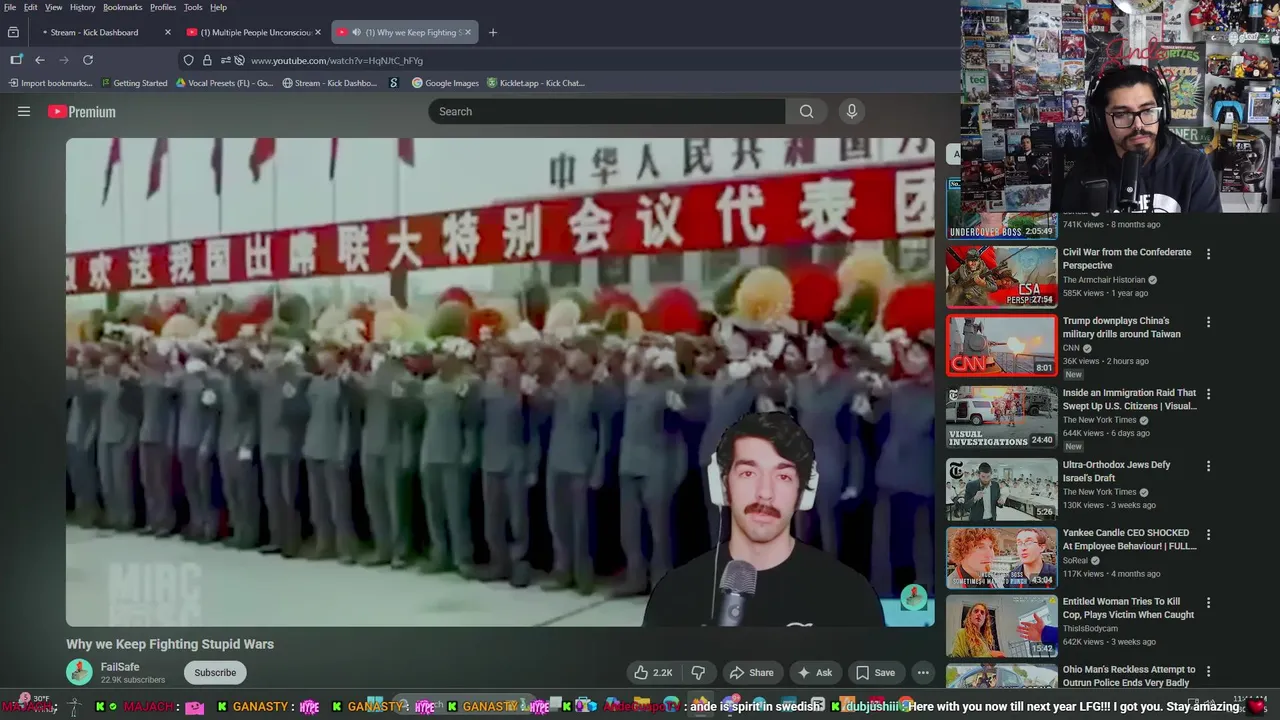Viewport: 1280px width, 720px height.
Task: Open the YouTube guide hamburger menu
Action: tap(24, 112)
